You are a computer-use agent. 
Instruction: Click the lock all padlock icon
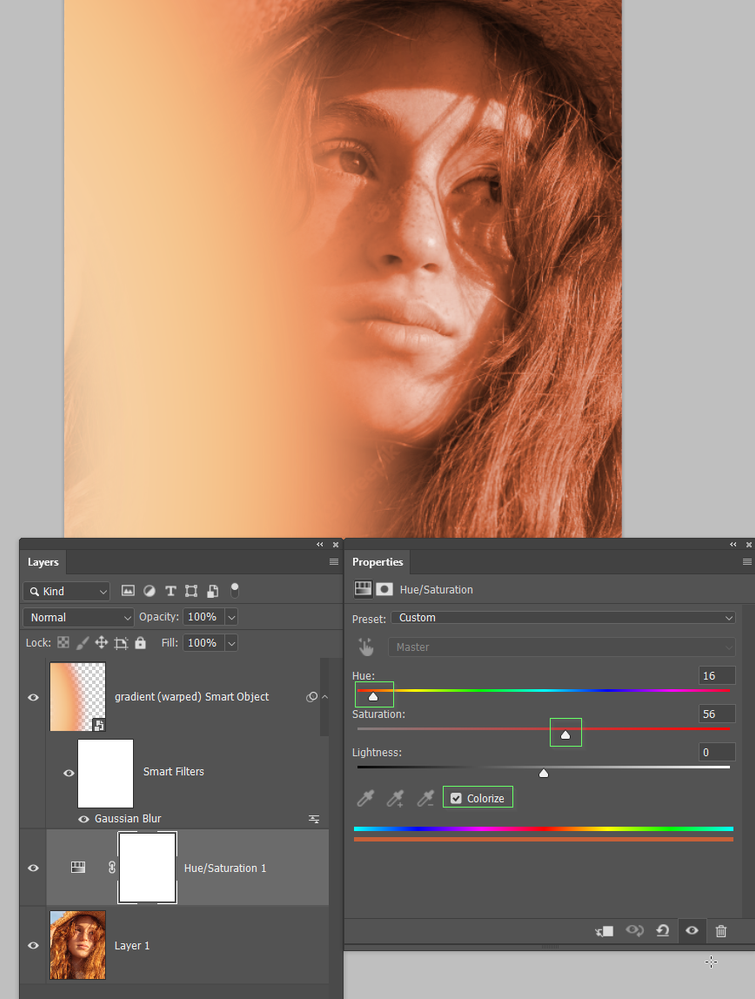coord(140,643)
